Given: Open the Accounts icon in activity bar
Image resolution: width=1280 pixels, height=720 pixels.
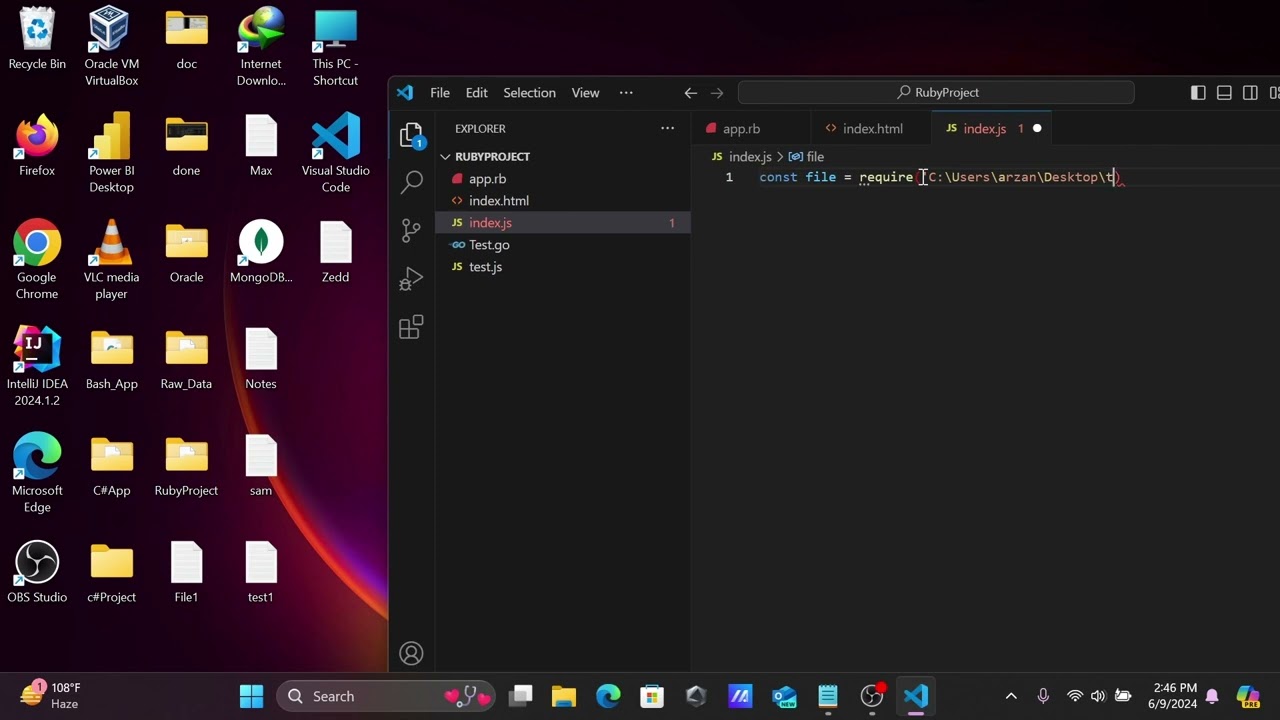Looking at the screenshot, I should pos(411,654).
